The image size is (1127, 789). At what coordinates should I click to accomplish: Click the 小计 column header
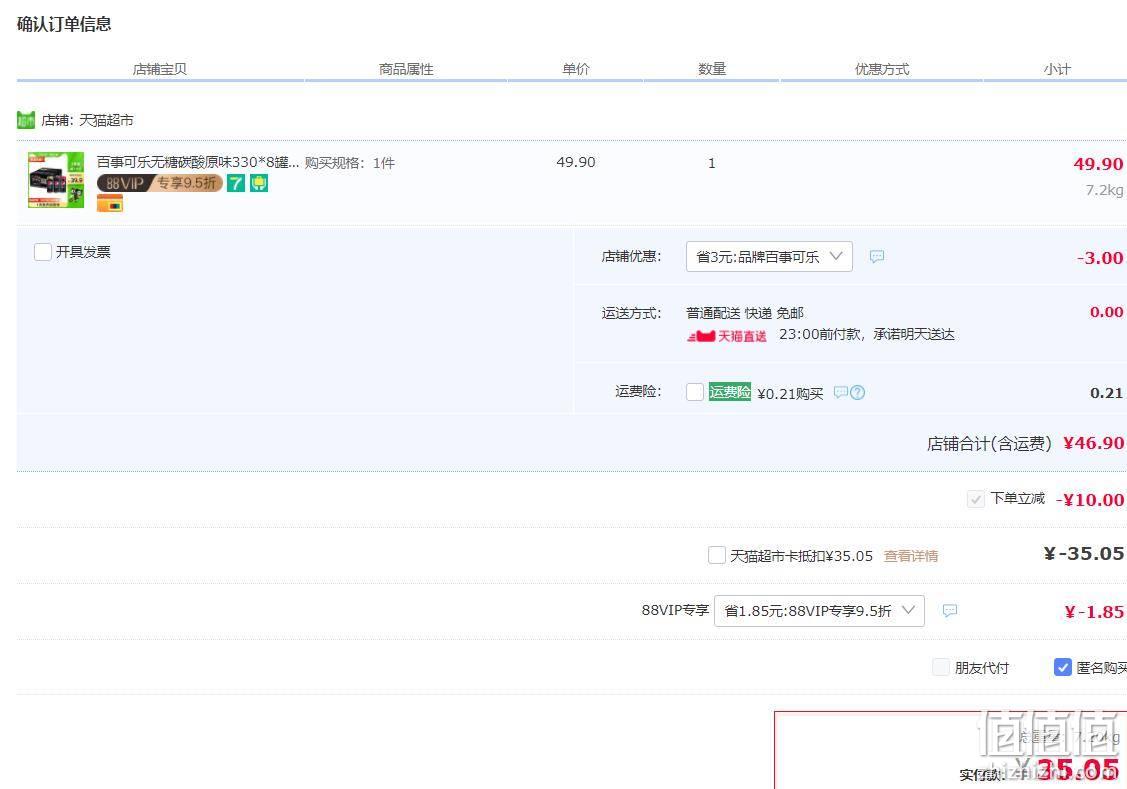(x=1057, y=69)
